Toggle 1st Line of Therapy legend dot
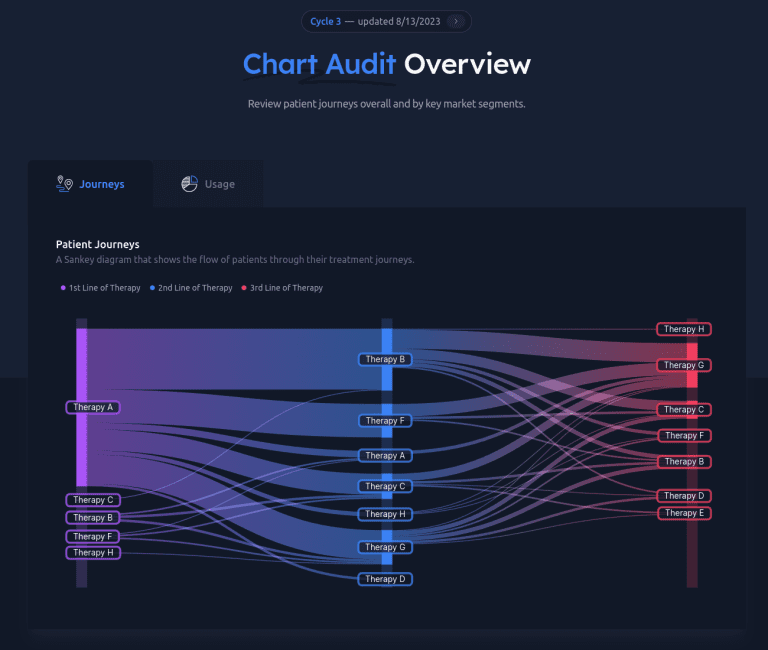768x650 pixels. click(62, 288)
